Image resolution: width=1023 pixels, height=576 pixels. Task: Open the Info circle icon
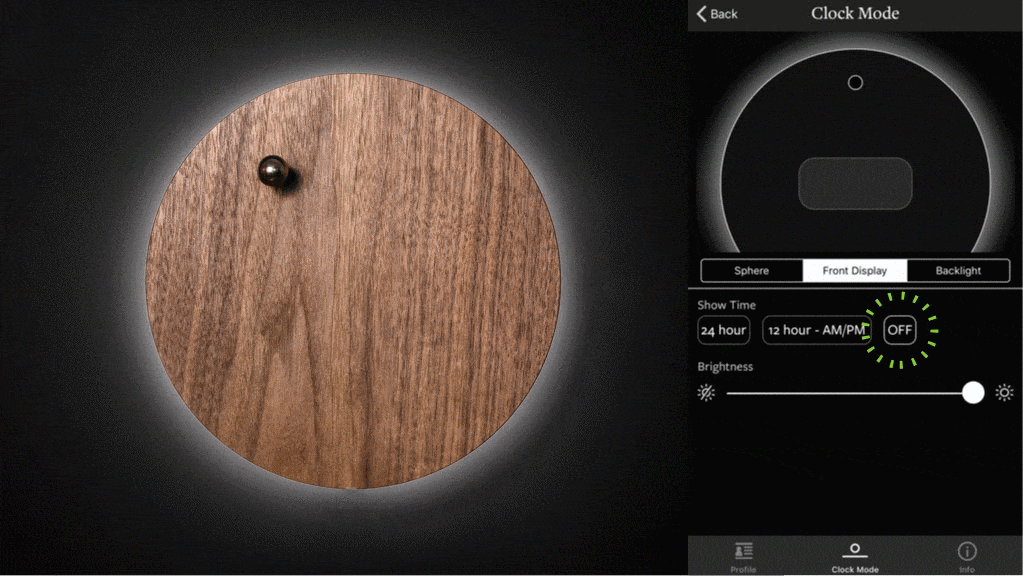pos(967,551)
